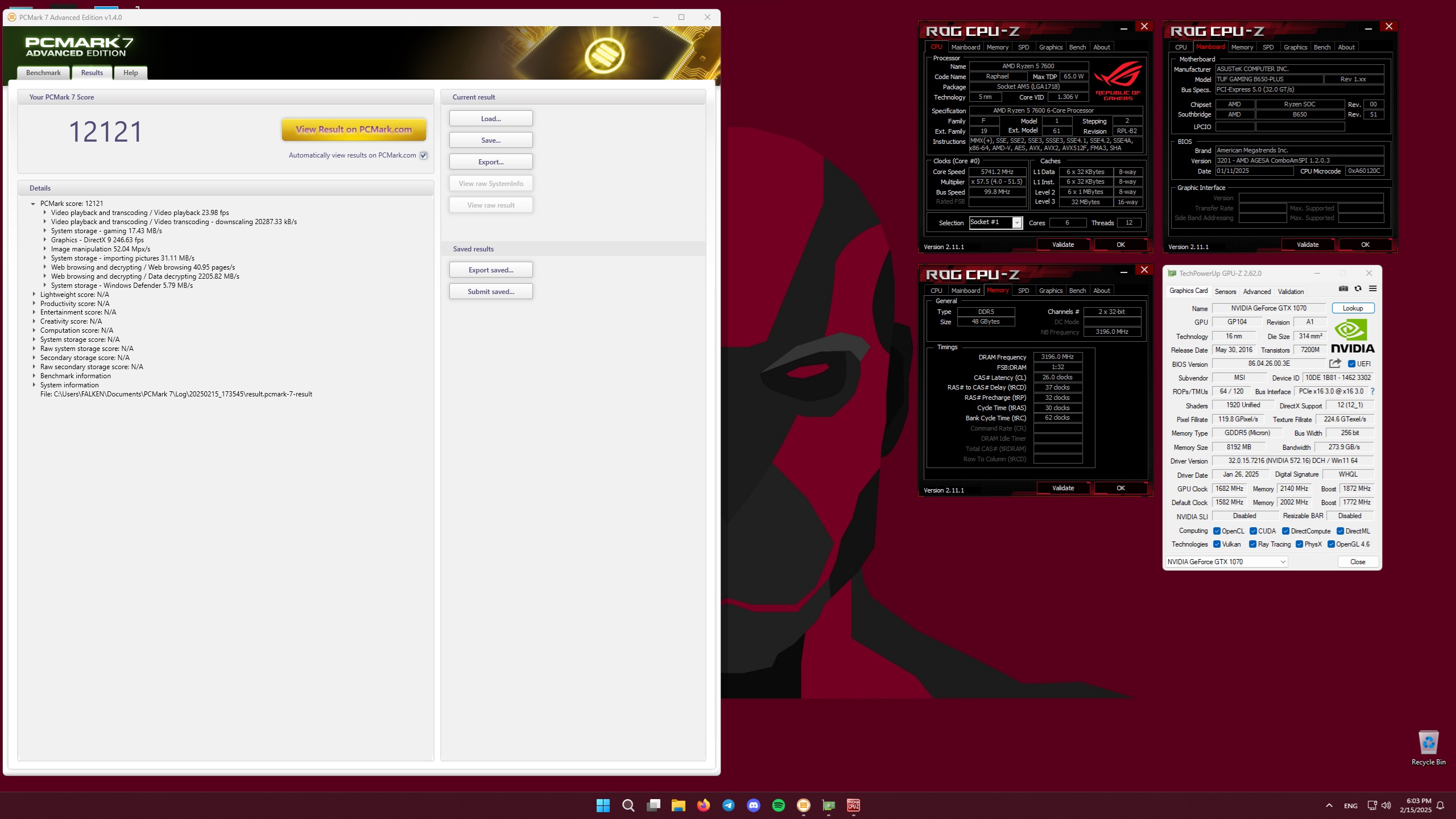Click Close button in GPU-Z
The height and width of the screenshot is (819, 1456).
(1358, 562)
